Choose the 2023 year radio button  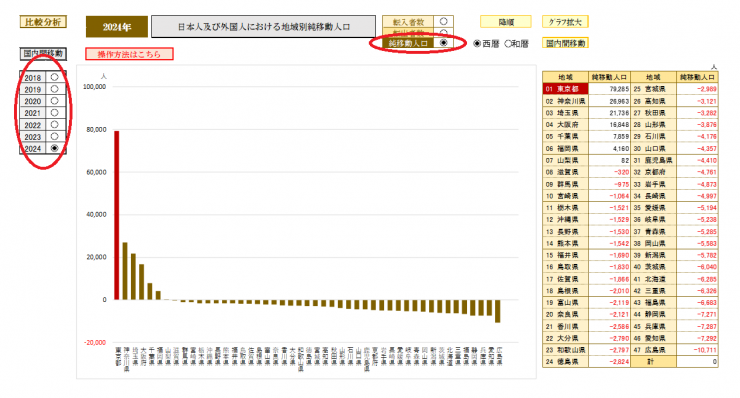[x=55, y=136]
